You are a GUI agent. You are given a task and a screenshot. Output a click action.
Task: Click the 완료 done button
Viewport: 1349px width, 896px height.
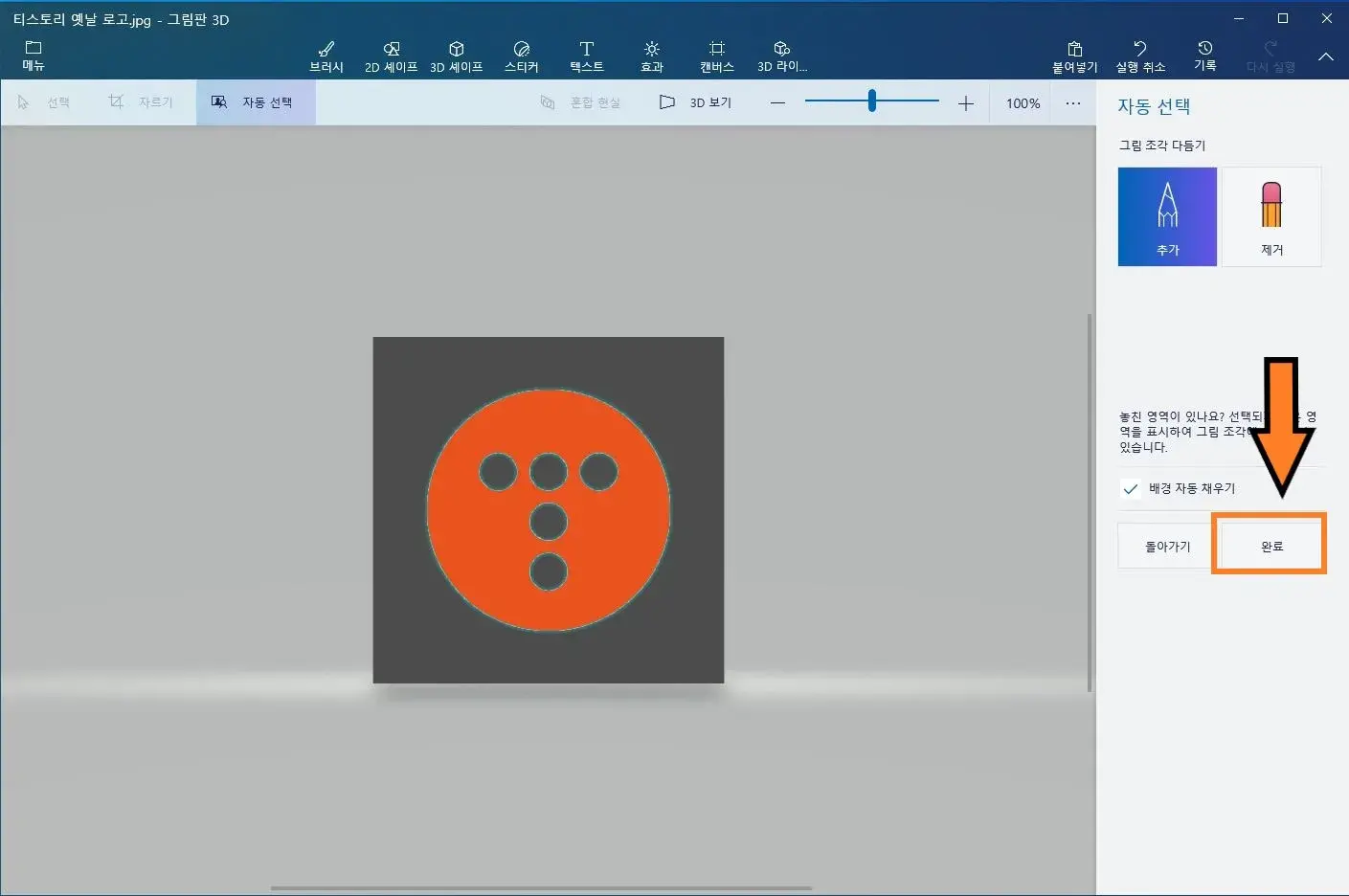[1271, 547]
